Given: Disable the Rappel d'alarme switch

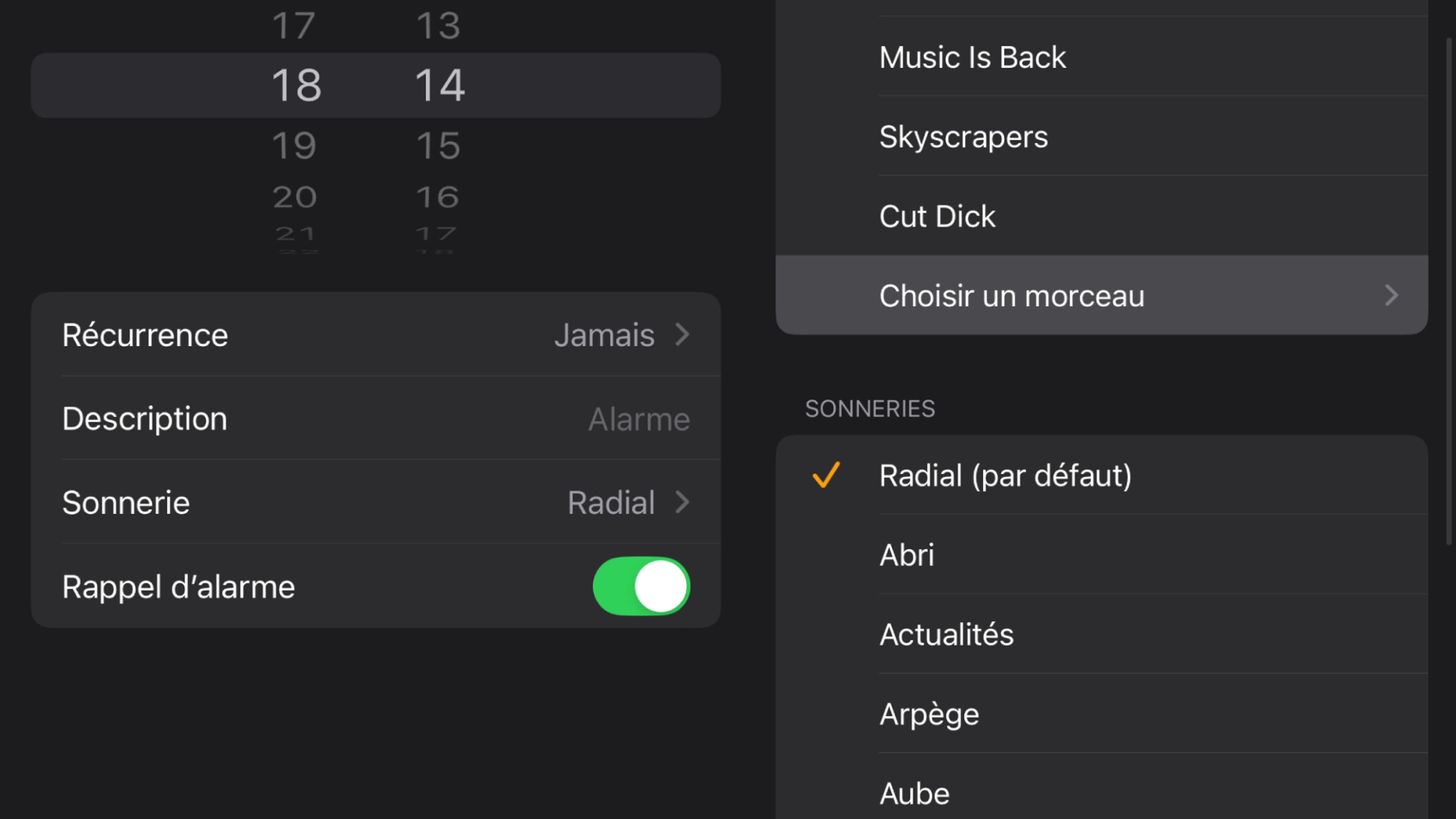Looking at the screenshot, I should [x=642, y=587].
